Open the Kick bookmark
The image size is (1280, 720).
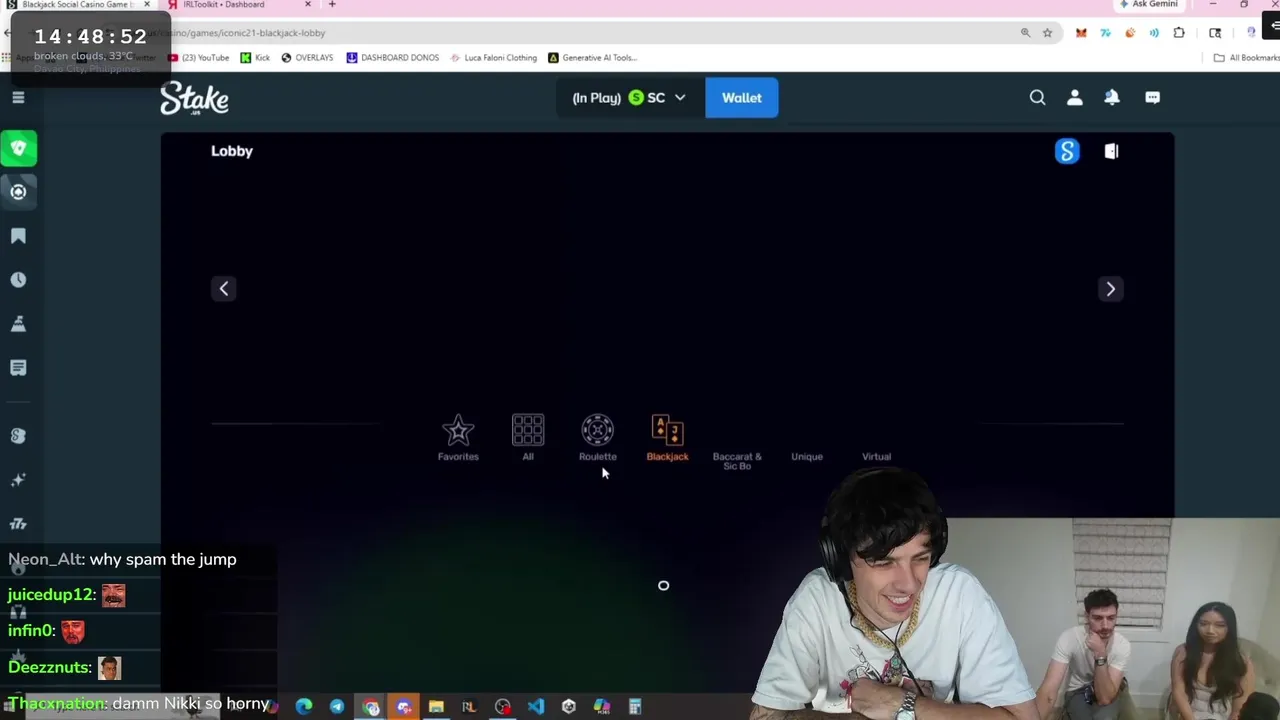point(255,58)
